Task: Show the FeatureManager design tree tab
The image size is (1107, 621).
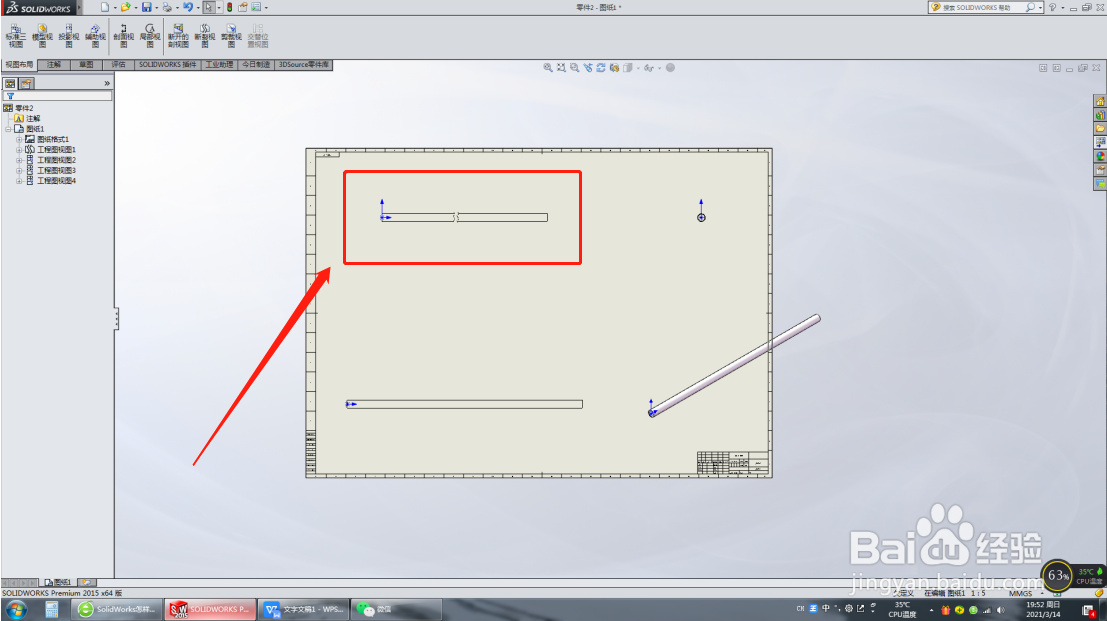Action: coord(11,83)
